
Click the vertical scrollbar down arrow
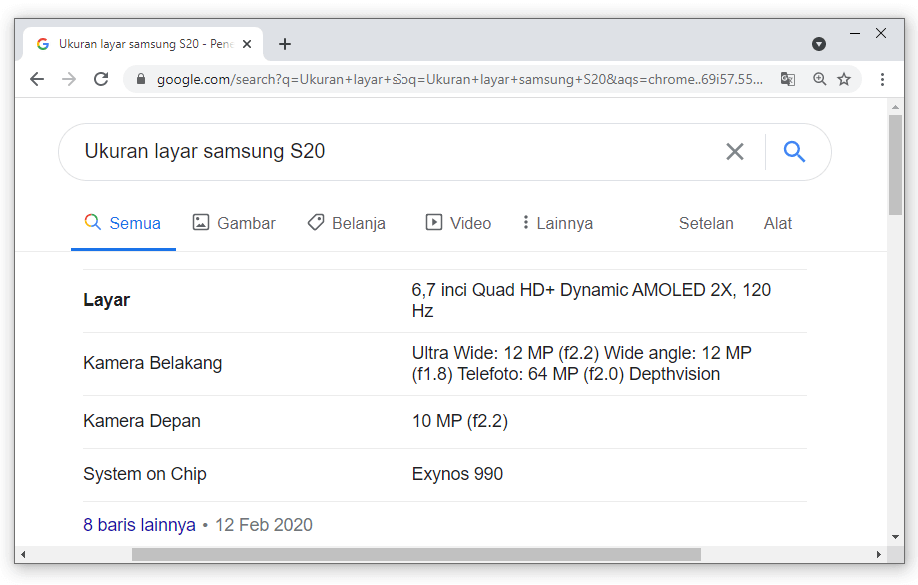point(895,537)
